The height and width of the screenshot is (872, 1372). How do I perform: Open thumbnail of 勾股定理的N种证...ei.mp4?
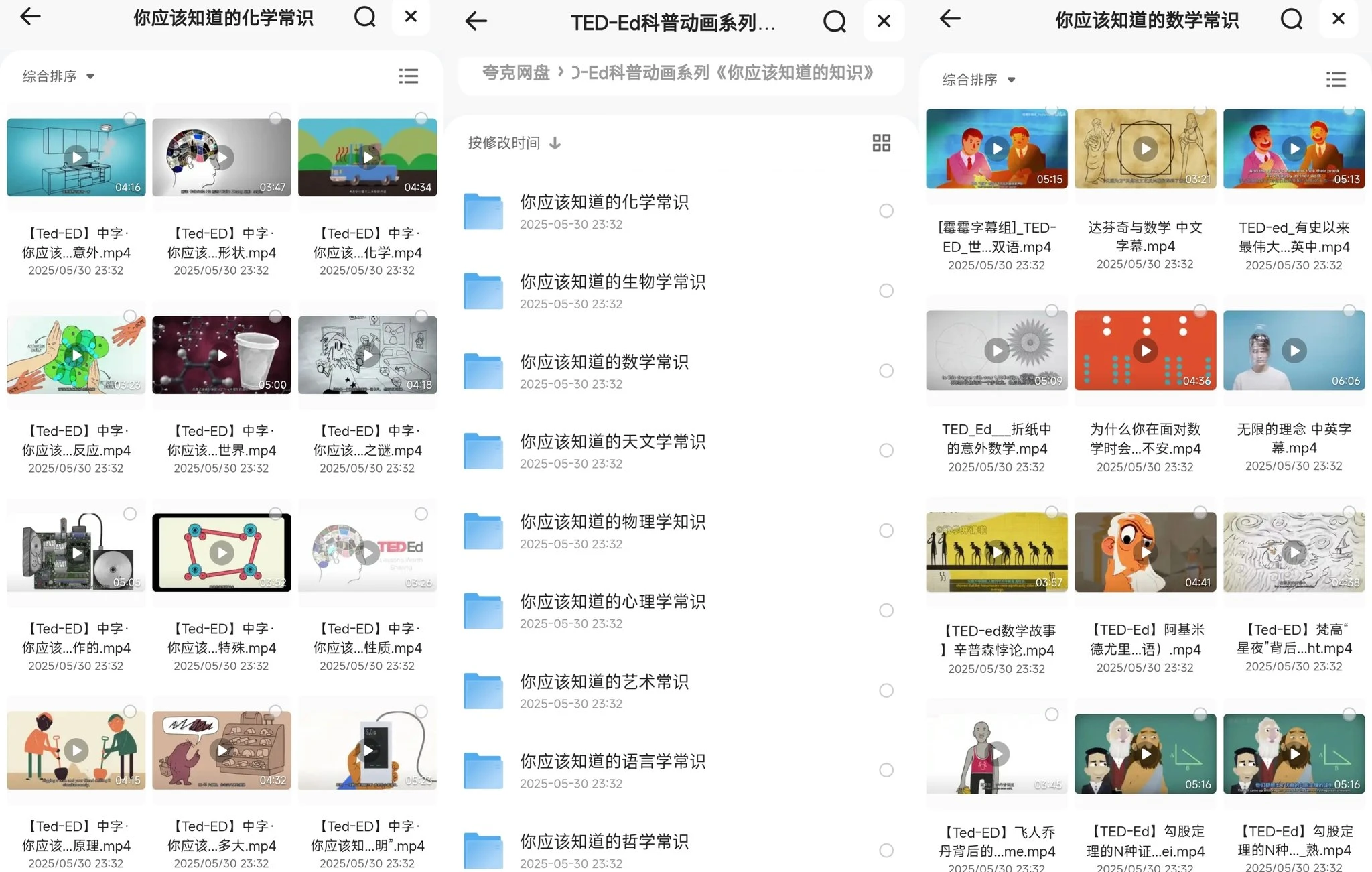(1145, 754)
